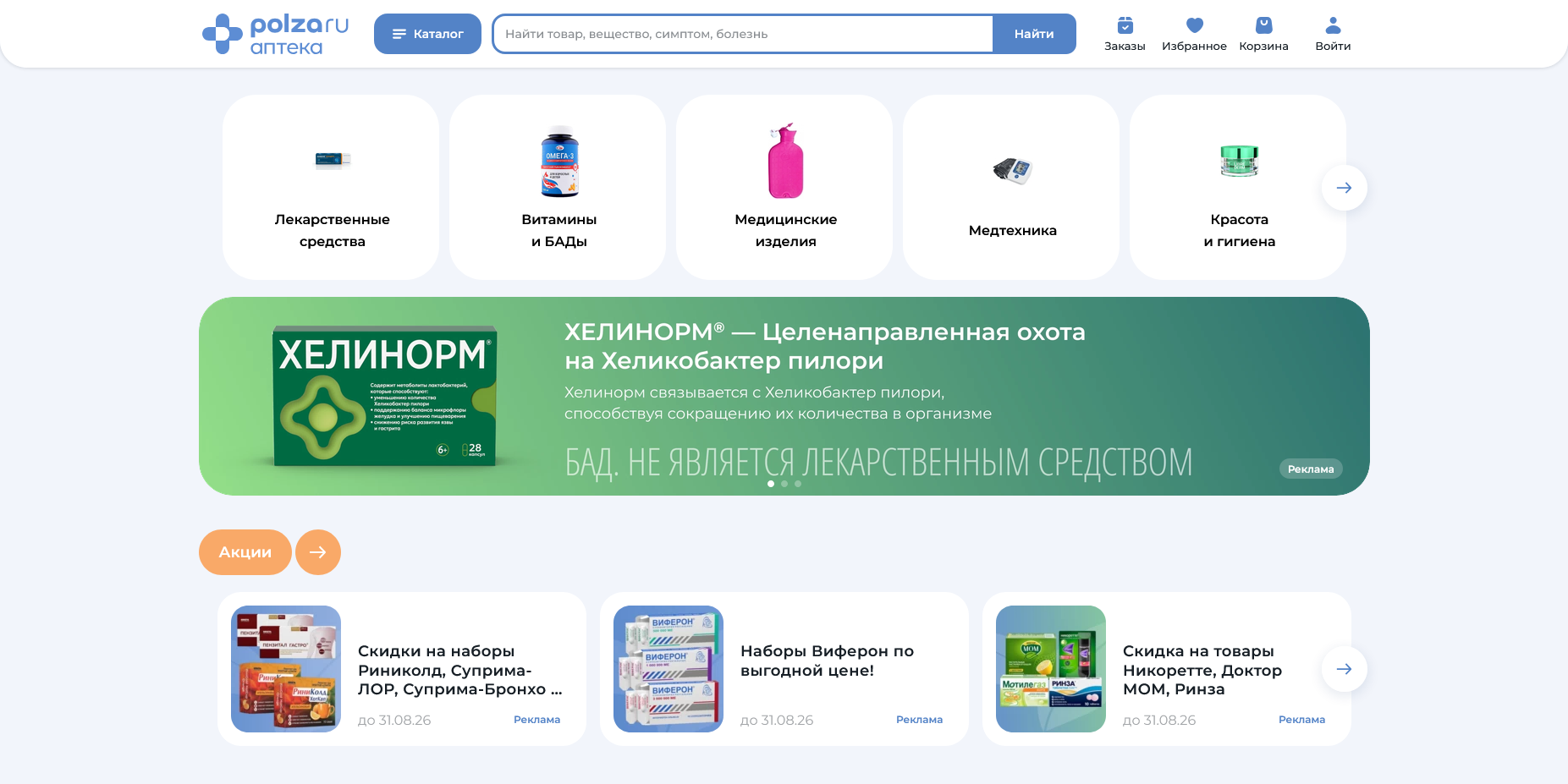1568x784 pixels.
Task: Click Войти user login icon
Action: point(1333,34)
